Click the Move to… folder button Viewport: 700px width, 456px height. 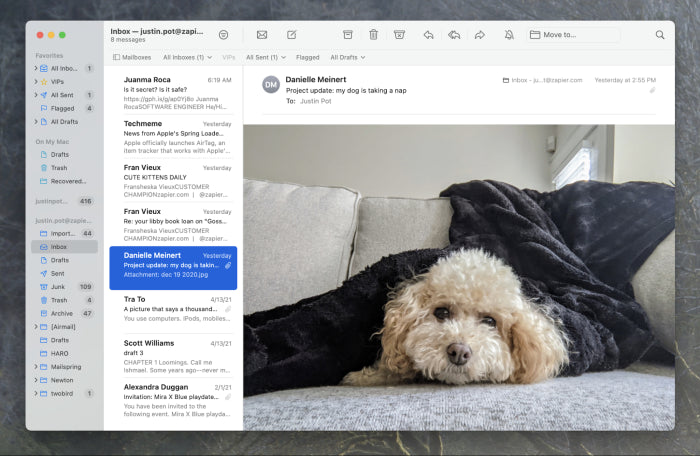574,35
